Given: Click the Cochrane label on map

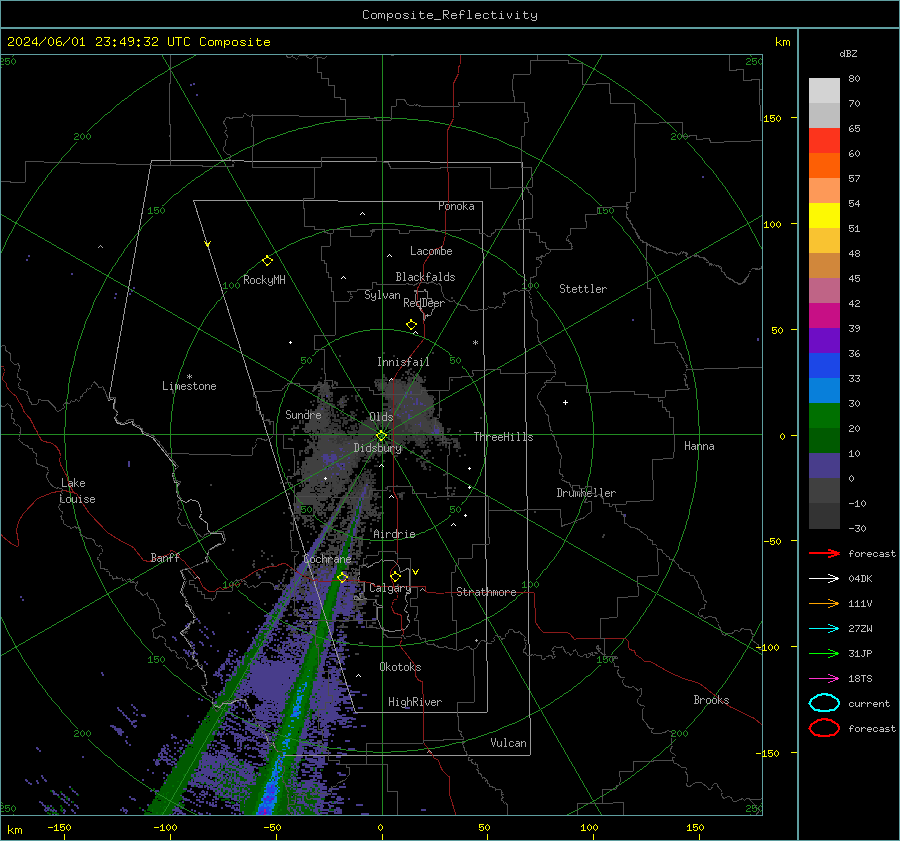Looking at the screenshot, I should pyautogui.click(x=327, y=559).
